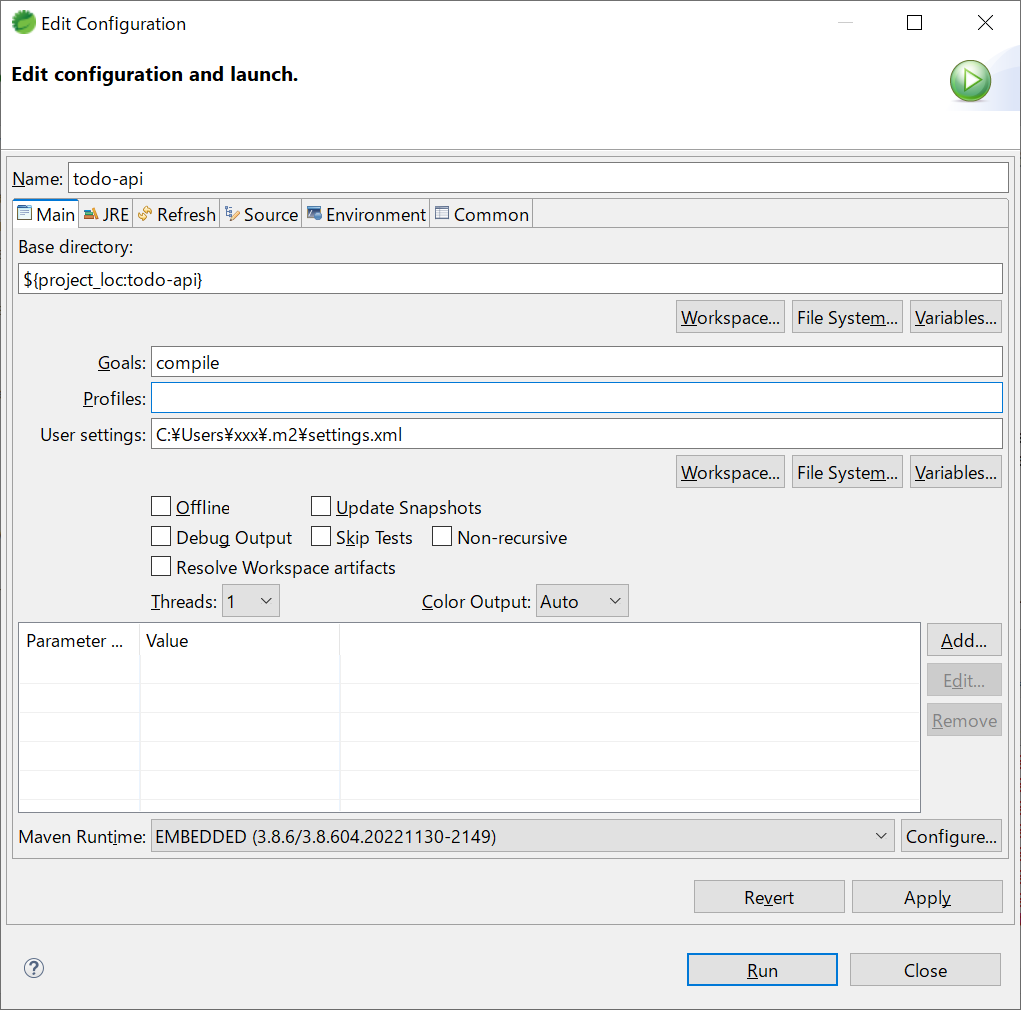The width and height of the screenshot is (1021, 1010).
Task: Click Configure... next to Maven Runtime
Action: [950, 836]
